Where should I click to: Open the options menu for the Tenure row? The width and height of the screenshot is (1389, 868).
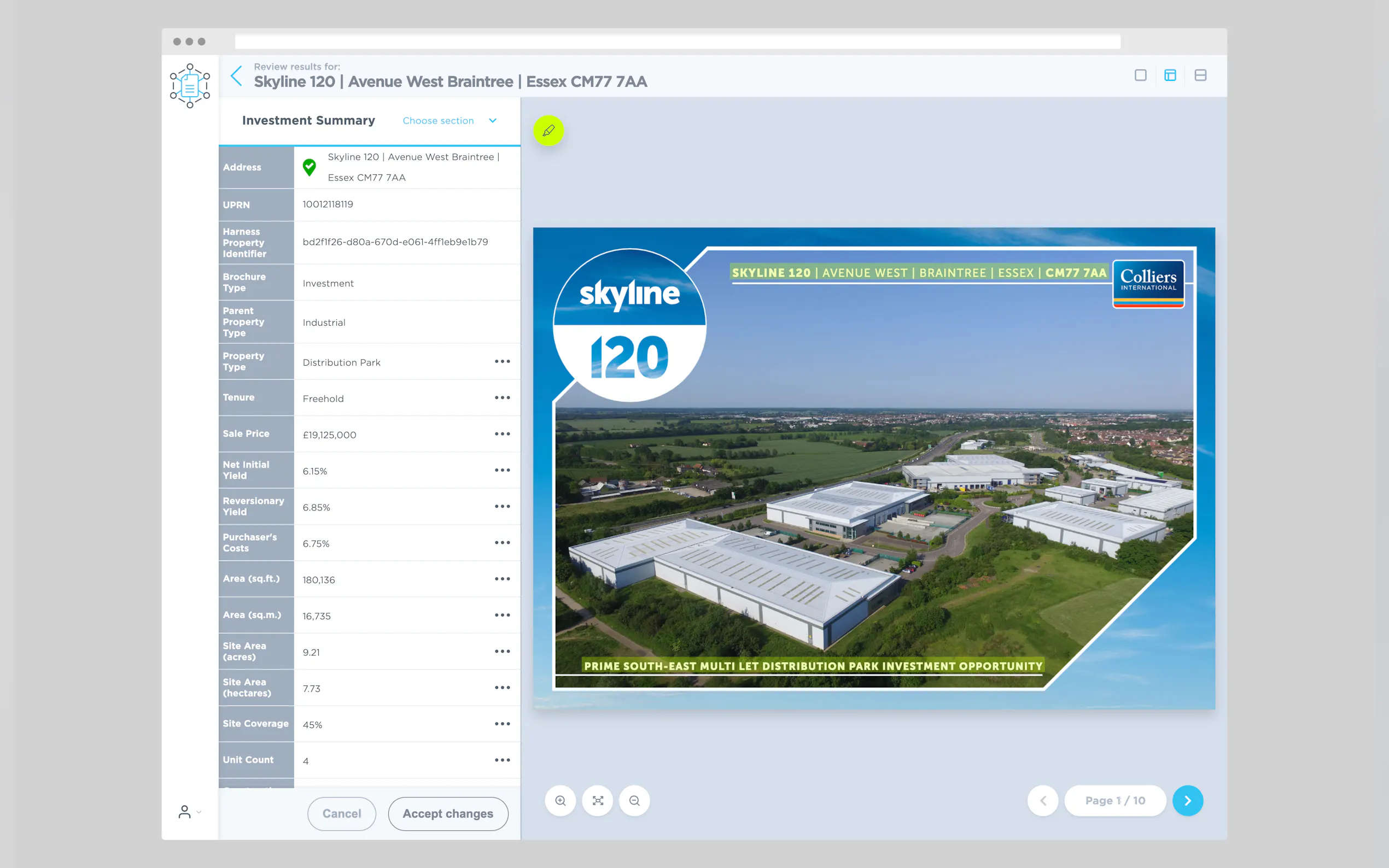pyautogui.click(x=503, y=398)
